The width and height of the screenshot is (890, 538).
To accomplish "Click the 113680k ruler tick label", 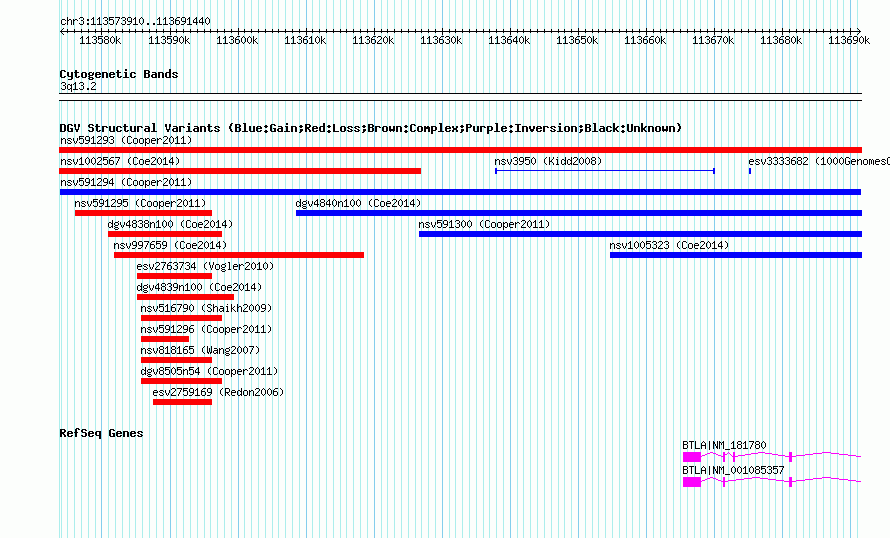I will 781,41.
